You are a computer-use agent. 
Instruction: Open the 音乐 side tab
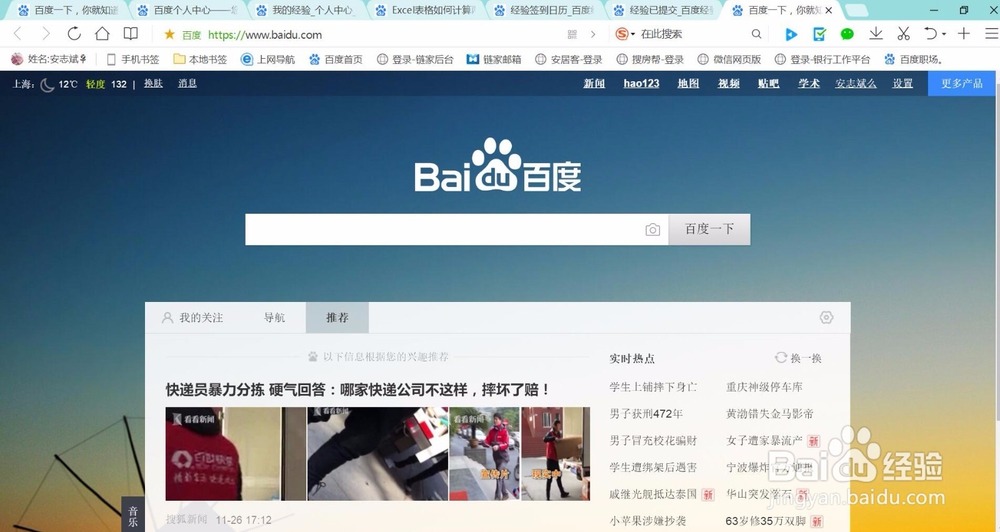click(133, 515)
